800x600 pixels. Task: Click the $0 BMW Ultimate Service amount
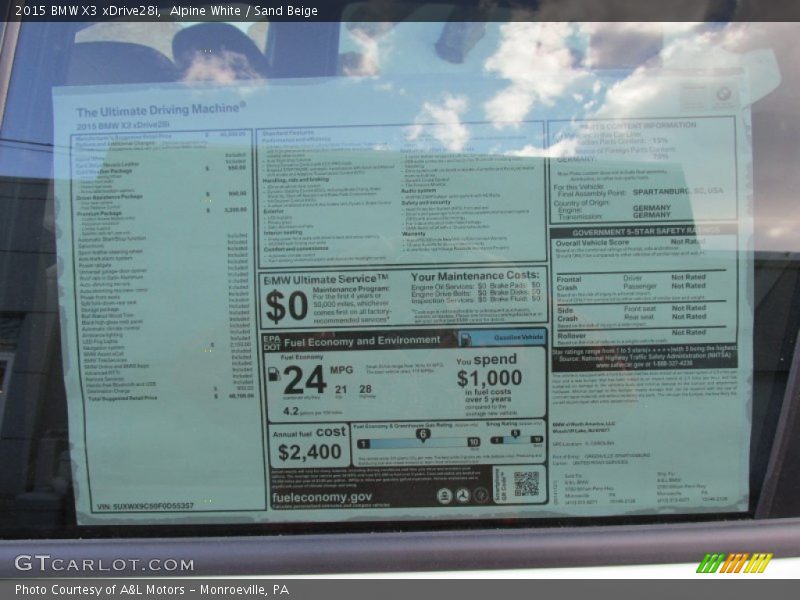click(x=286, y=306)
